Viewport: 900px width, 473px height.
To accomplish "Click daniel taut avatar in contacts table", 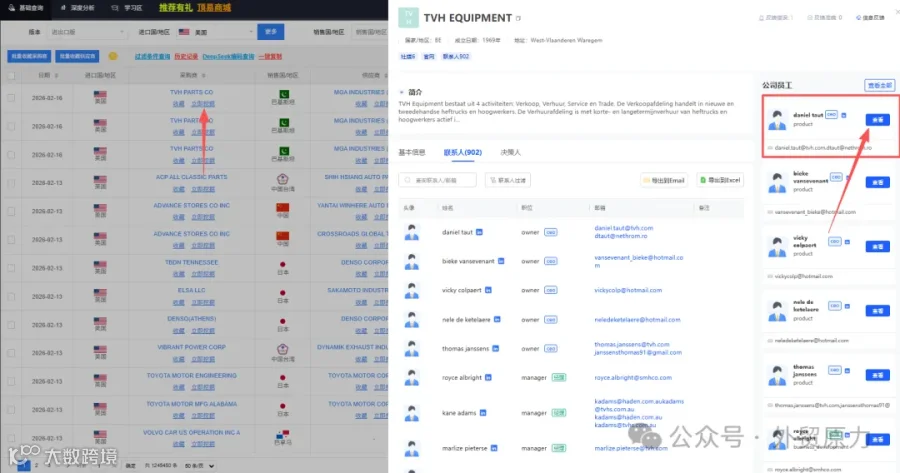I will pos(412,232).
